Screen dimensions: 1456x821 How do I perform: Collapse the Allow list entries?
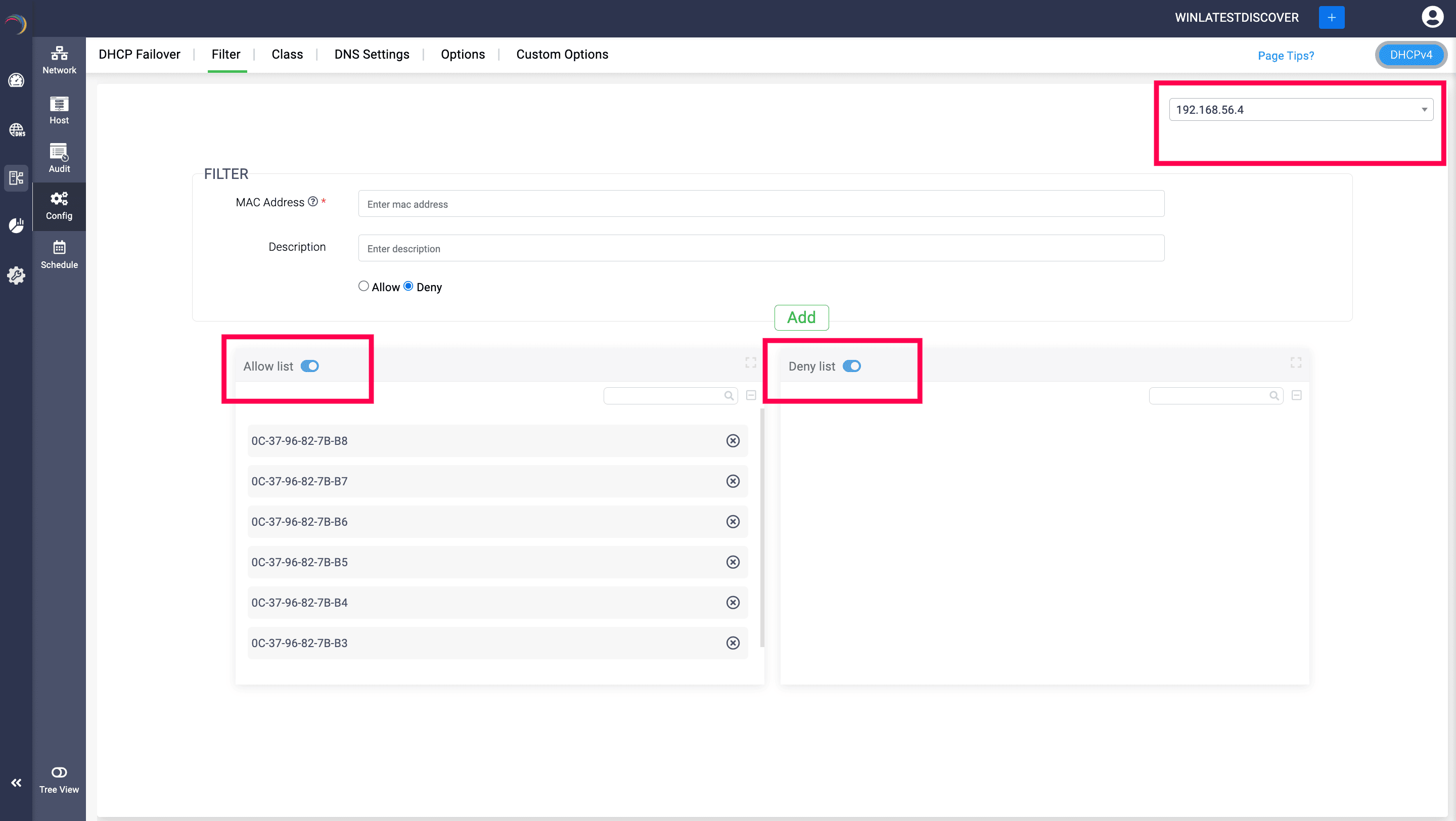[x=751, y=395]
